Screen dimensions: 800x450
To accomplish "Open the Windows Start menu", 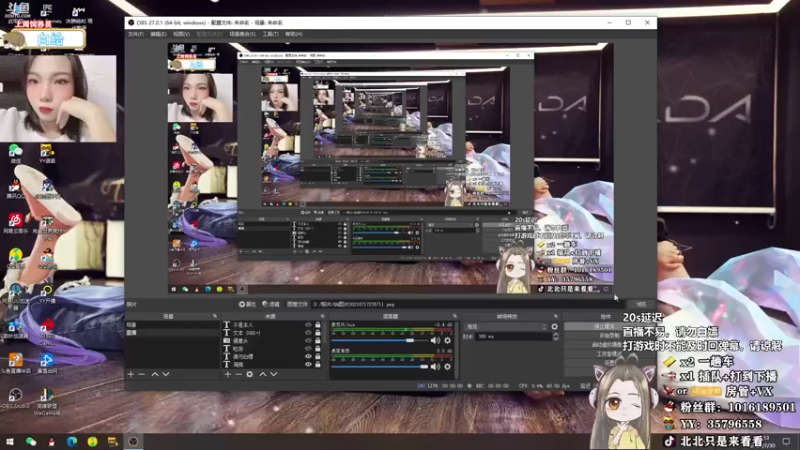I will click(10, 441).
